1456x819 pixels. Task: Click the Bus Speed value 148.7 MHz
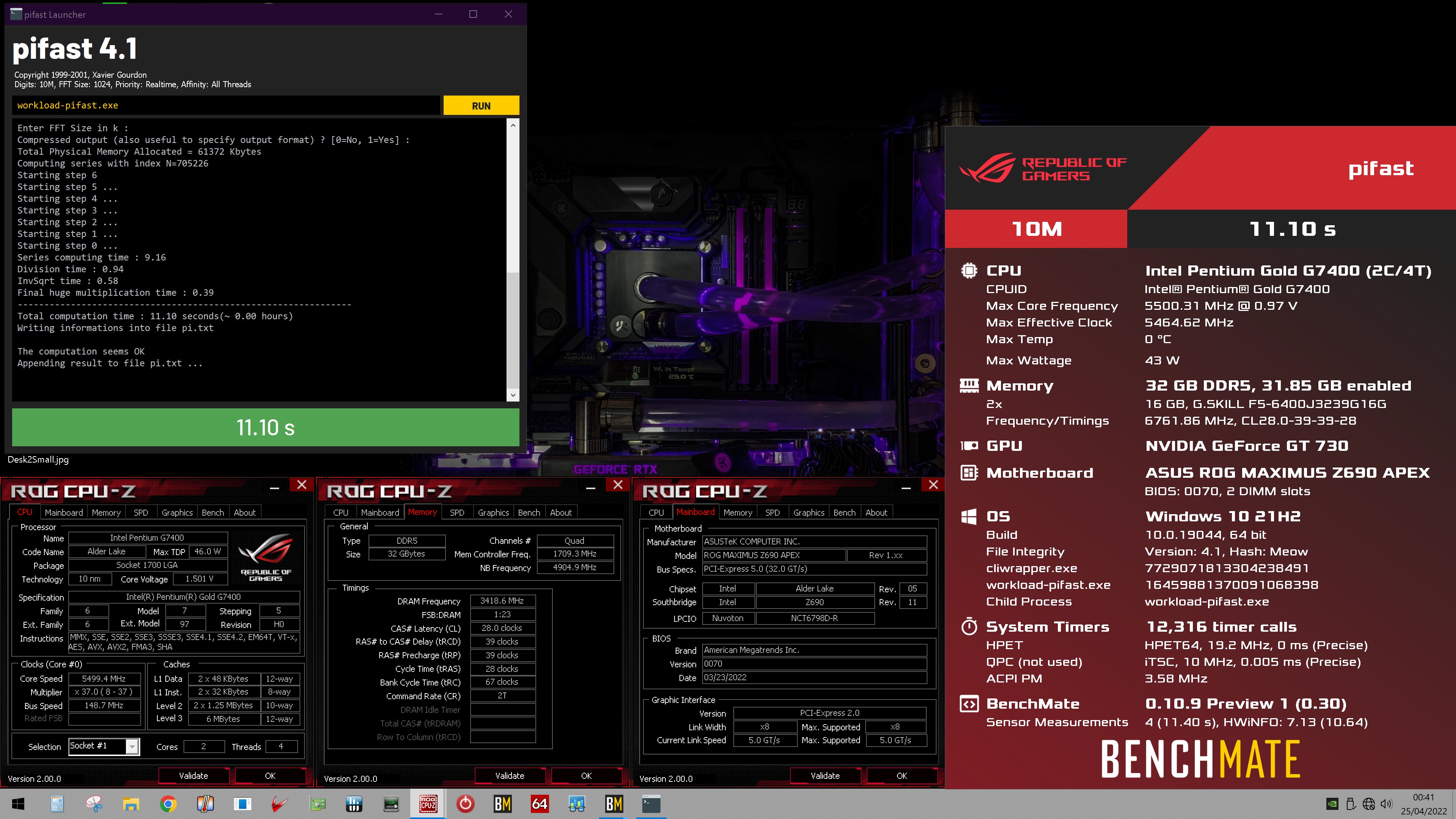point(104,705)
